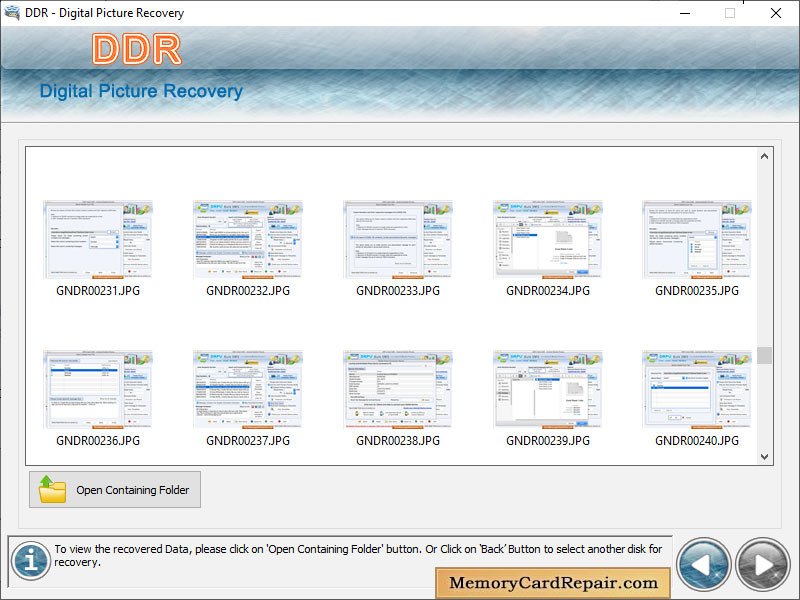The width and height of the screenshot is (800, 600).
Task: Select the GNDR00237.JPG thumbnail
Action: point(248,389)
